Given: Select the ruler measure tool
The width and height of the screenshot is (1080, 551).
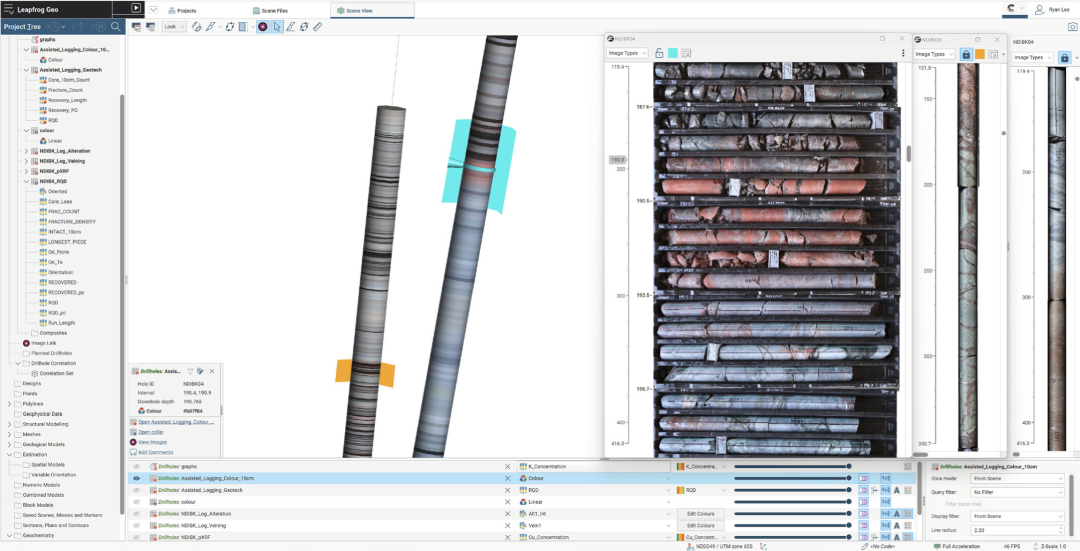Looking at the screenshot, I should 318,27.
